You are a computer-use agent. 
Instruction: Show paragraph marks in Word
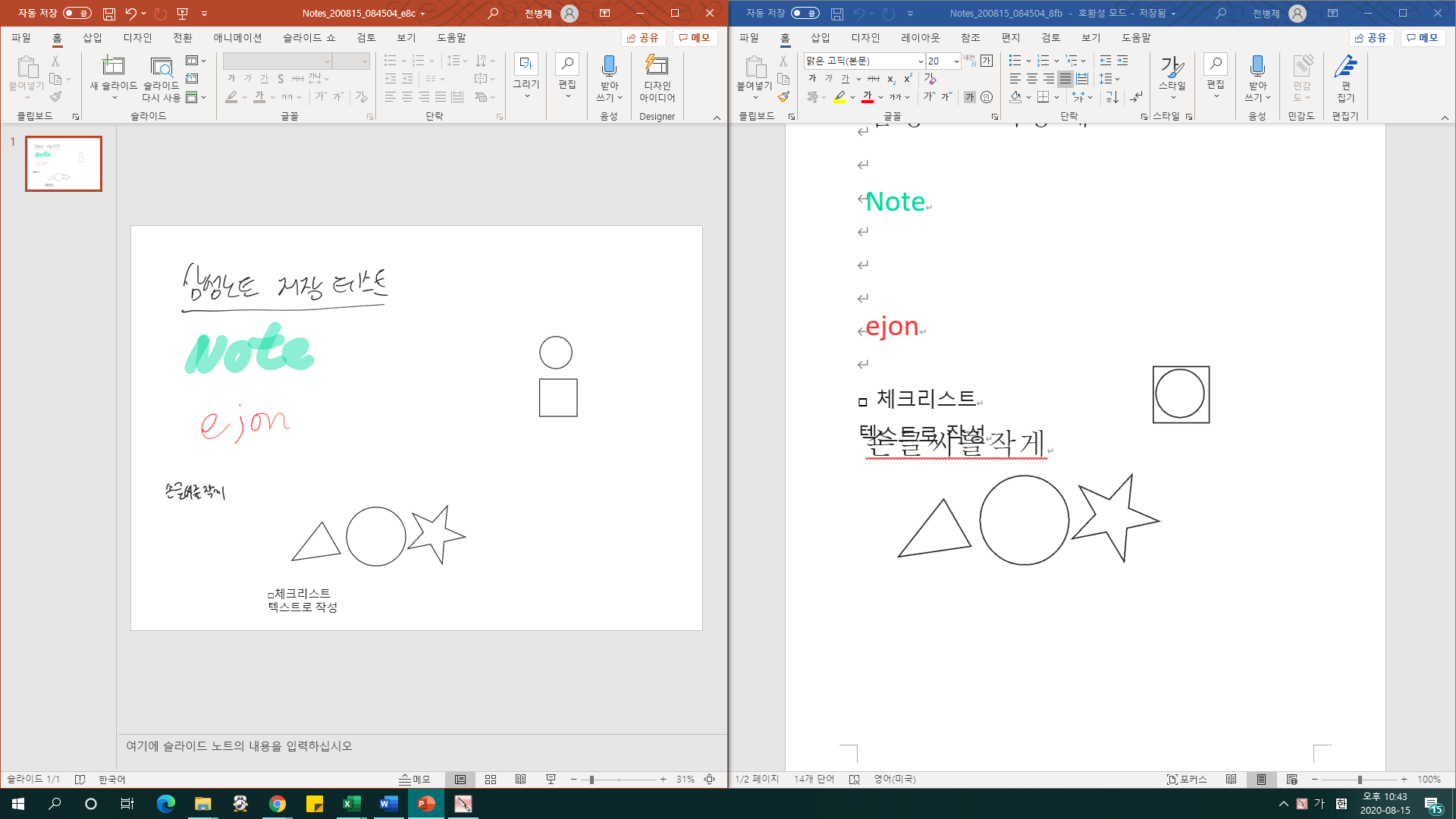pos(1136,97)
